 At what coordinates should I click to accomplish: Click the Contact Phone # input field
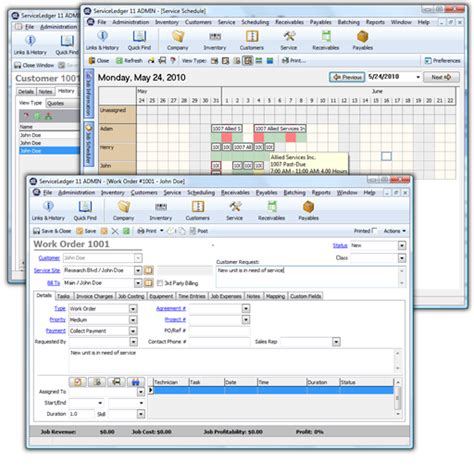pos(220,342)
